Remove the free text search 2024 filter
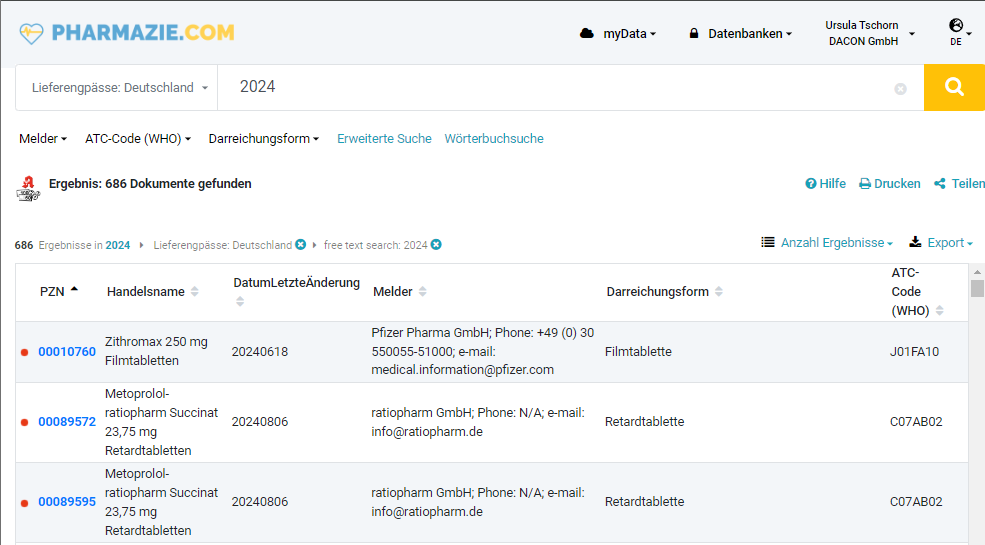The width and height of the screenshot is (985, 545). [x=436, y=244]
